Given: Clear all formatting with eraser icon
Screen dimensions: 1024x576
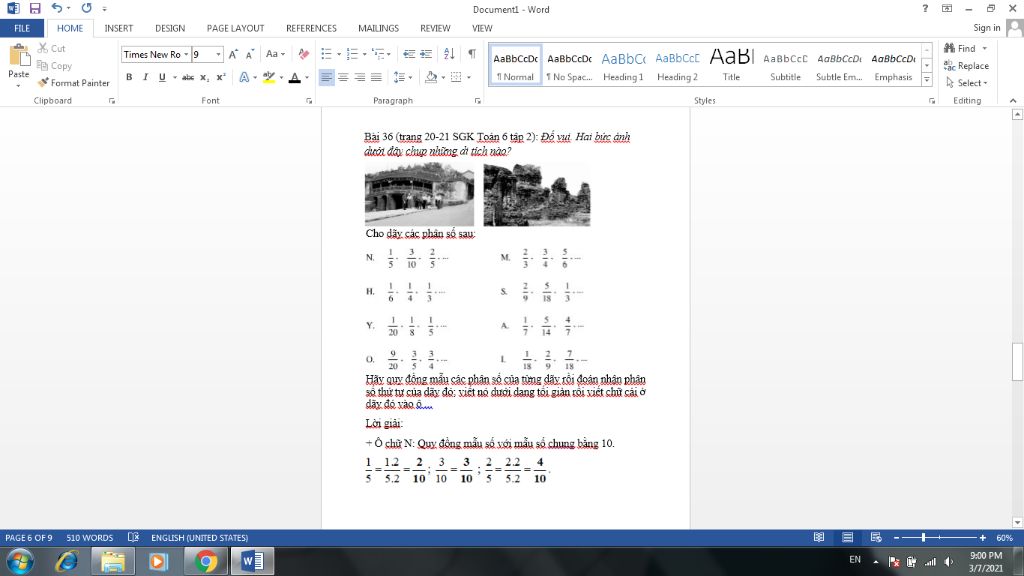Looking at the screenshot, I should (x=304, y=54).
